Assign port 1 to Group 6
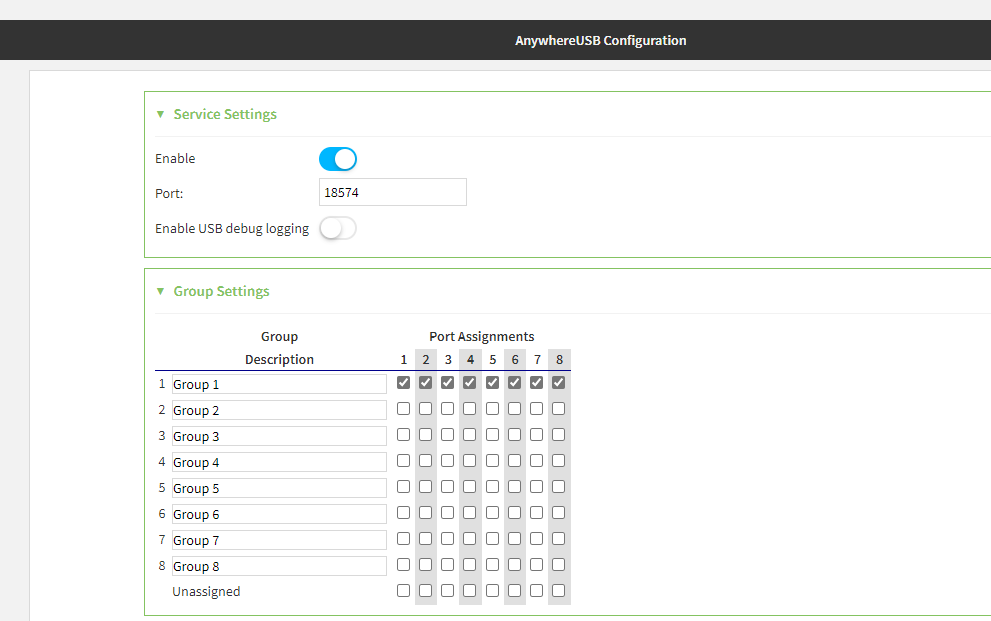This screenshot has width=991, height=621. [x=403, y=512]
